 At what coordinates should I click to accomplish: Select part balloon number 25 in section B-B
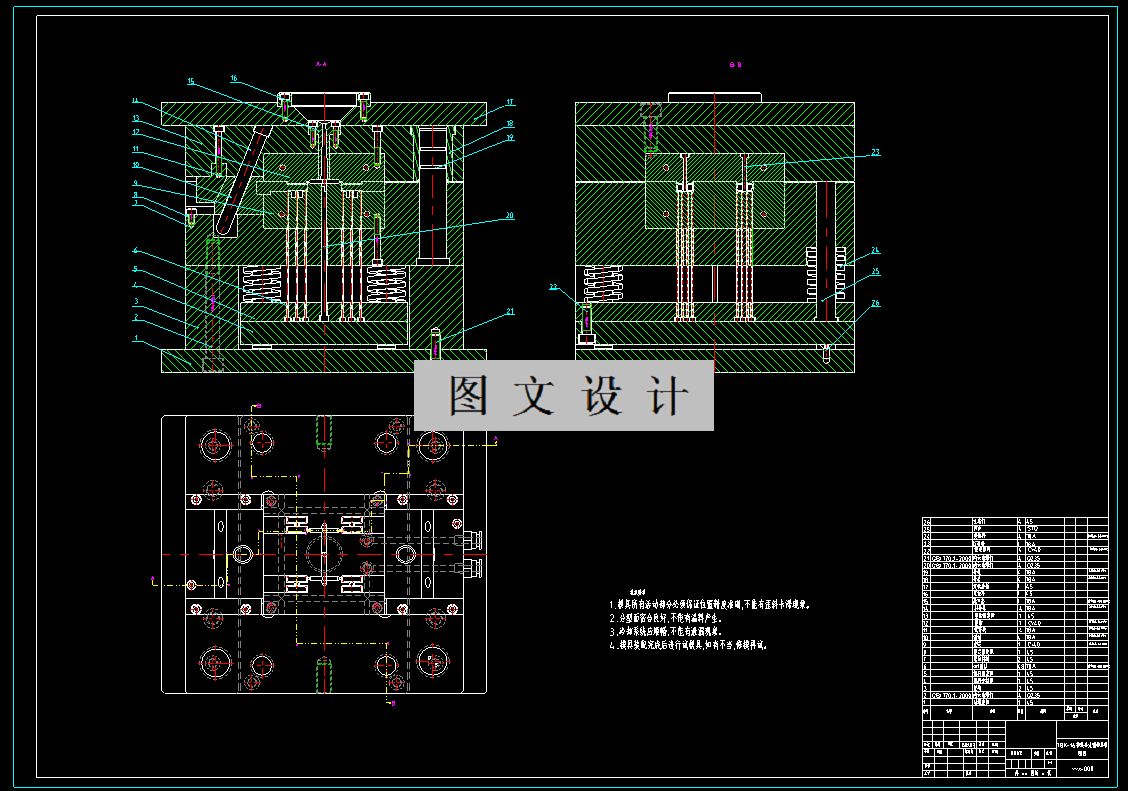tap(875, 271)
